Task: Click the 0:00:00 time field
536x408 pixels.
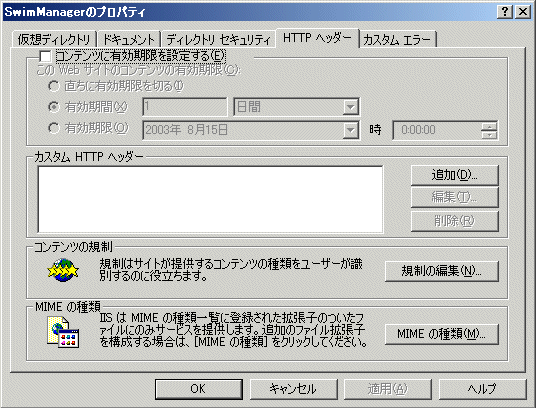Action: pyautogui.click(x=437, y=130)
